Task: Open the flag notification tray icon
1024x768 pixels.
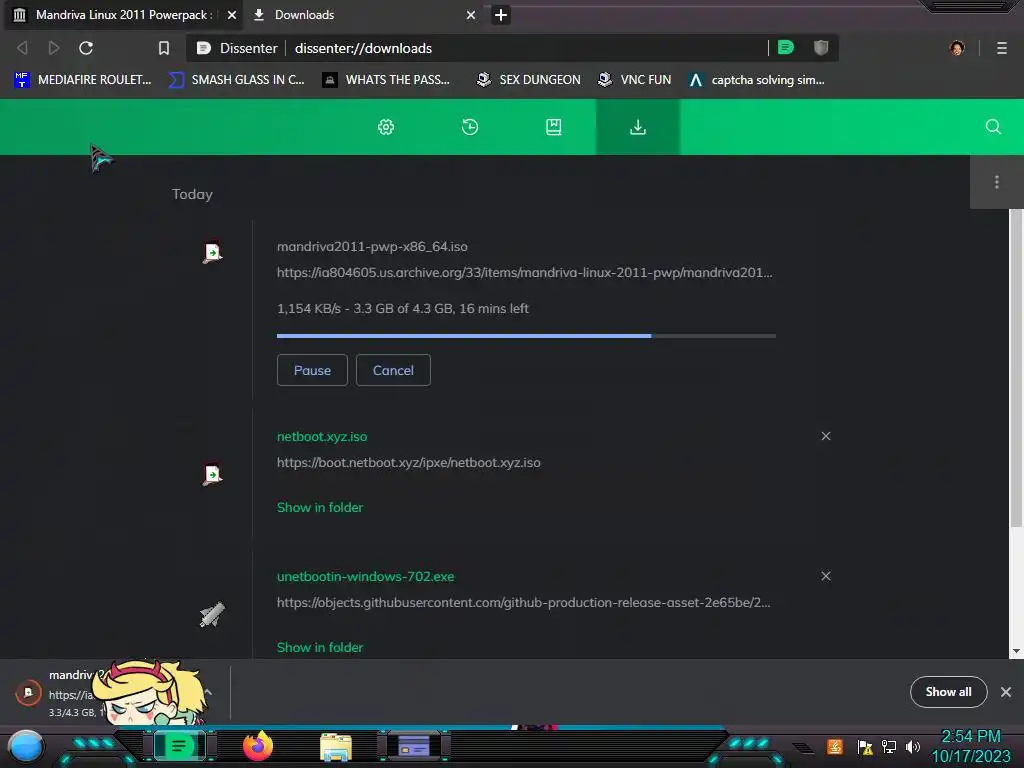Action: [x=865, y=746]
